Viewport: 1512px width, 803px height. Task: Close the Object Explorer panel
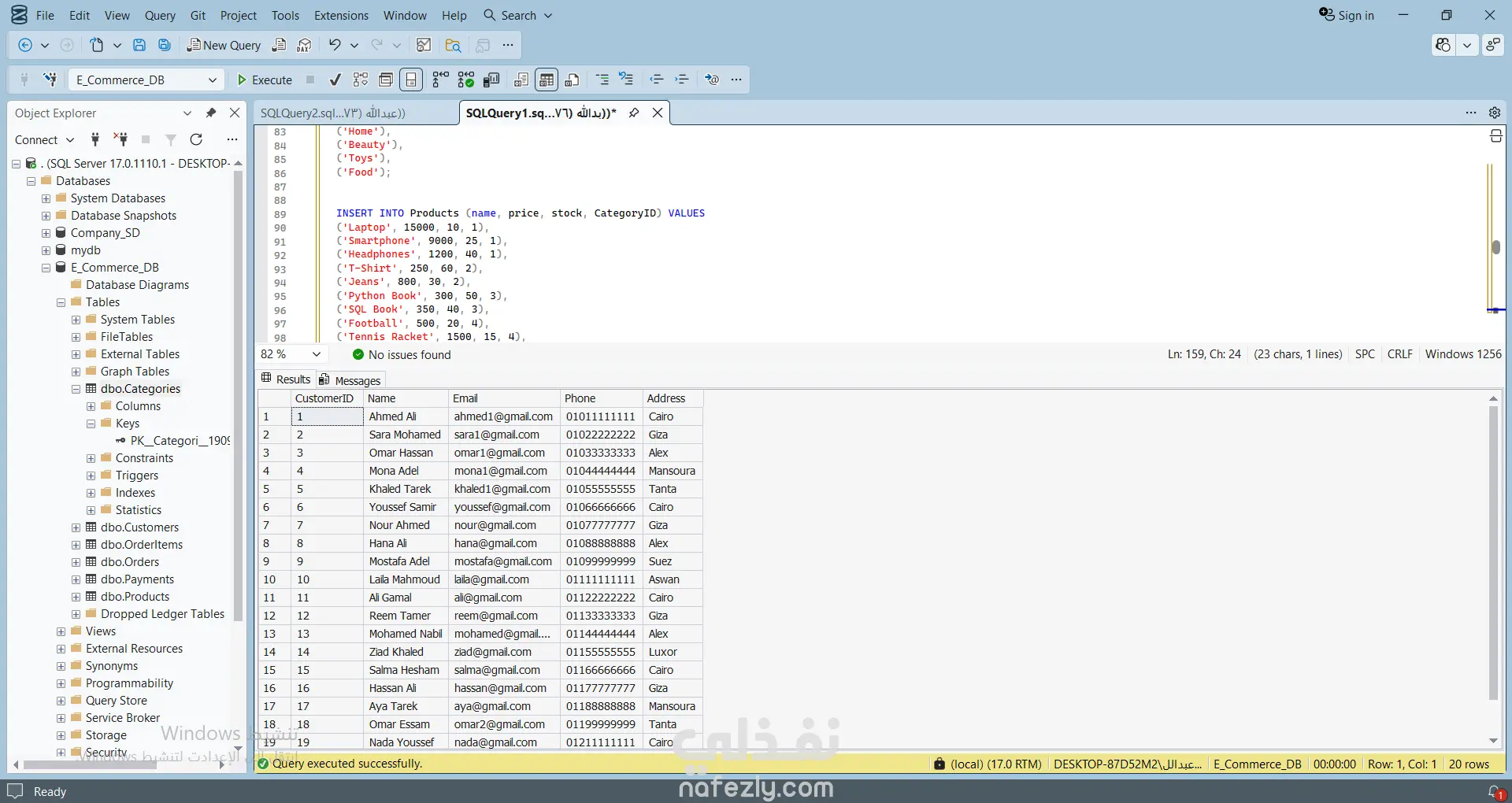coord(235,113)
